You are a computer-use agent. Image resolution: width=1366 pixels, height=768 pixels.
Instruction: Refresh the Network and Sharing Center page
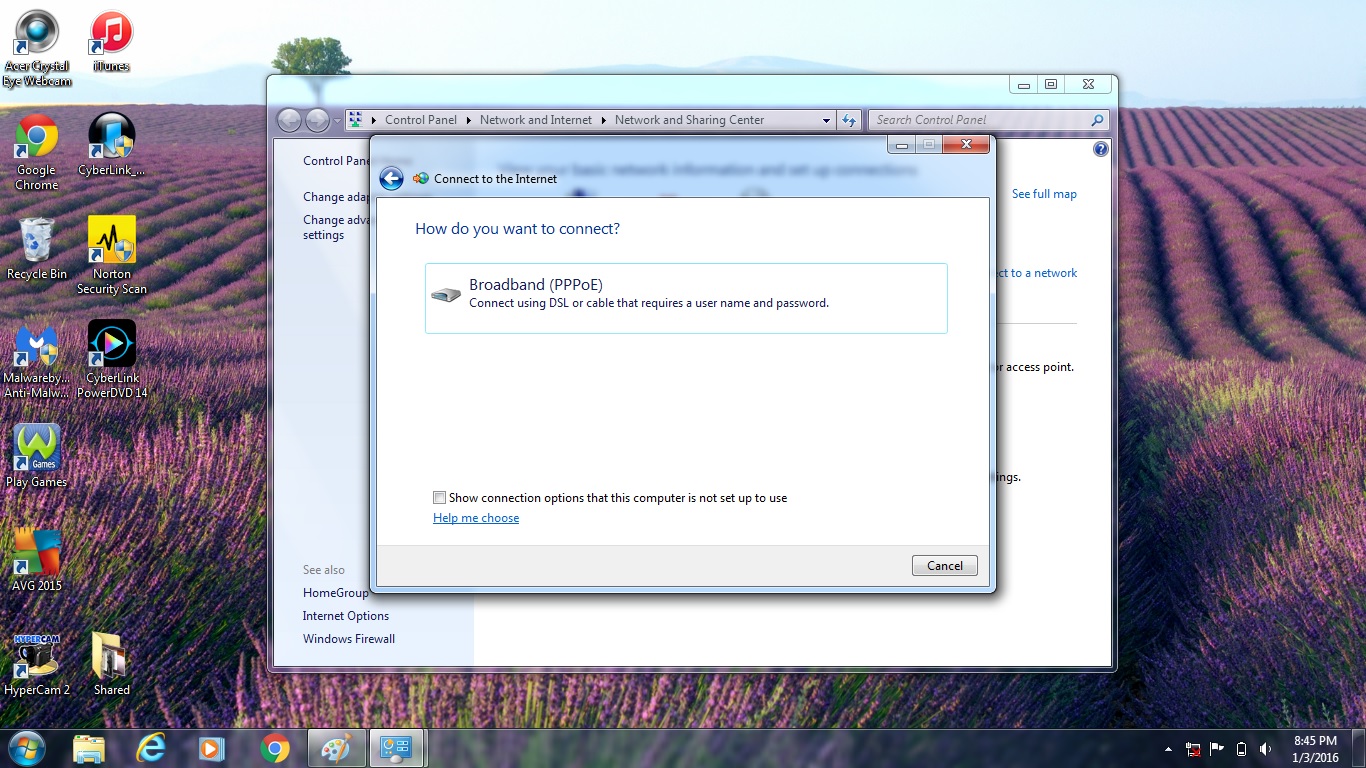click(x=849, y=120)
